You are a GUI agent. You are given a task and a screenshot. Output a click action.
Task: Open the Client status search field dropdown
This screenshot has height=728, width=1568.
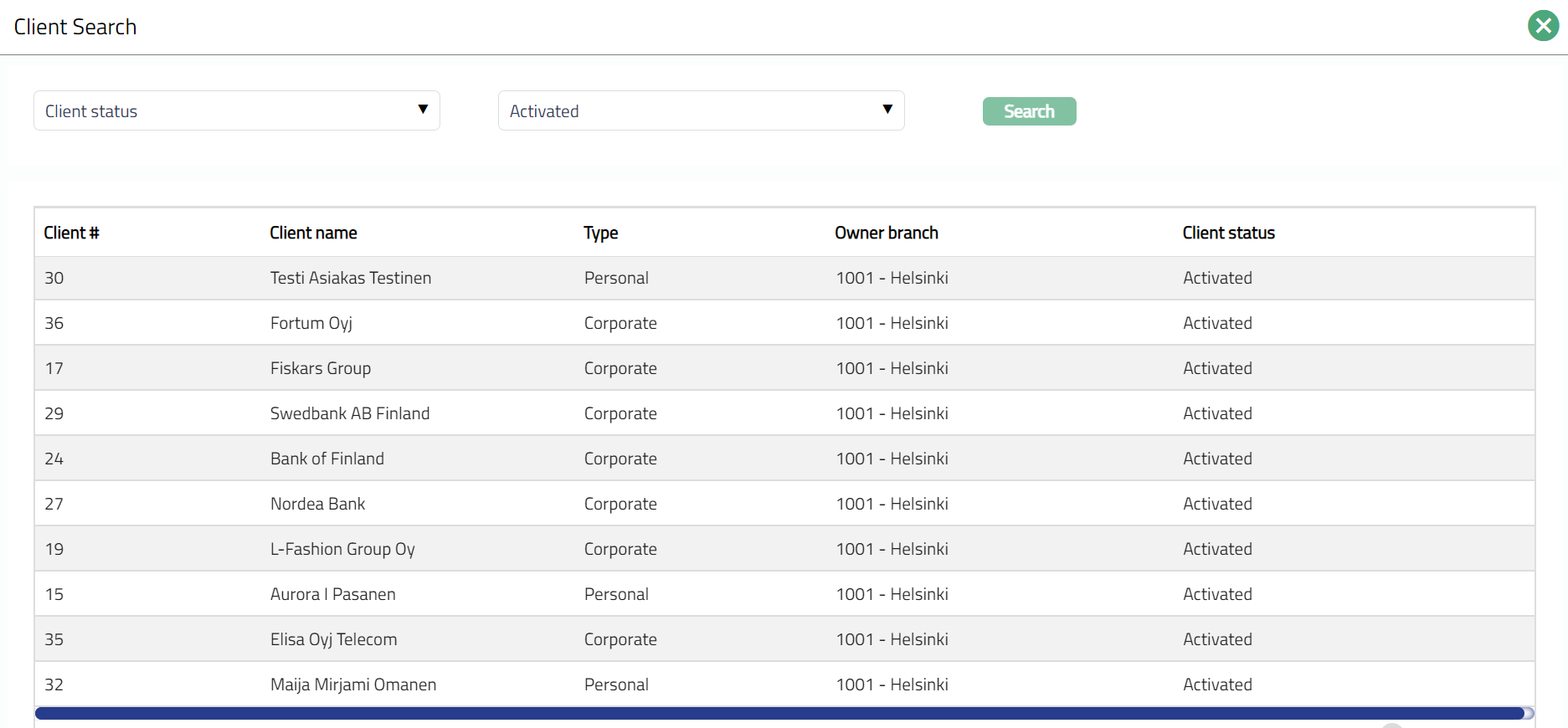236,110
